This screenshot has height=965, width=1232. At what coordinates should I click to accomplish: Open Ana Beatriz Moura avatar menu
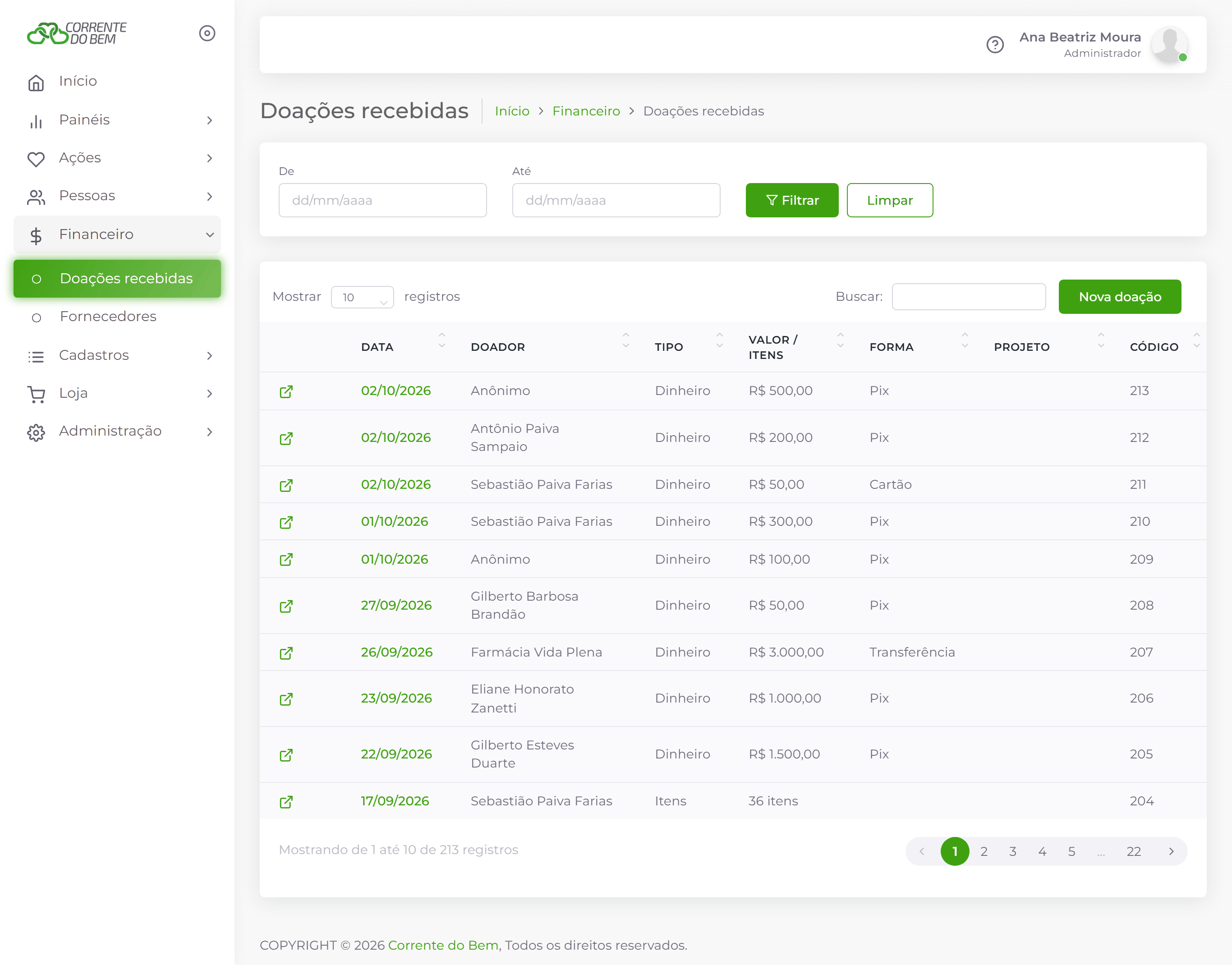1169,45
